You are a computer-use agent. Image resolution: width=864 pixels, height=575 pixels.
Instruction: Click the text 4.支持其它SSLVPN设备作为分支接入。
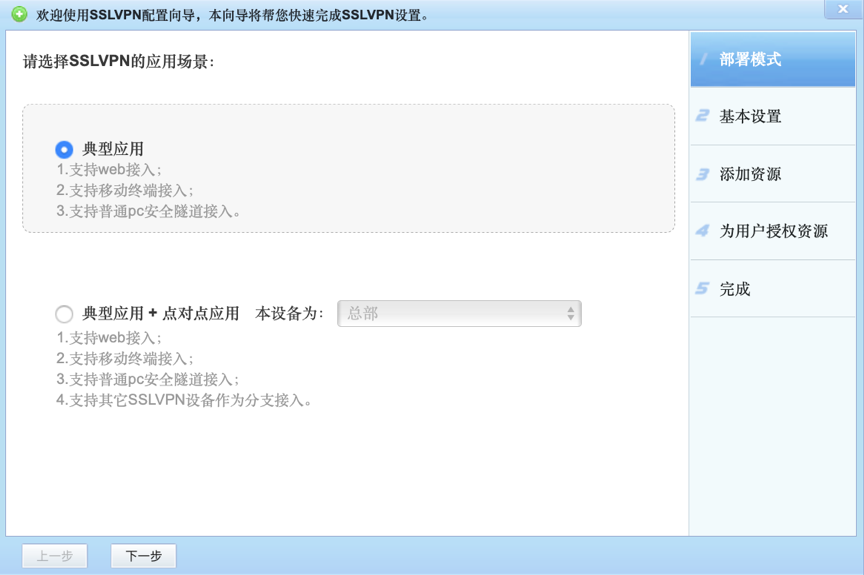tap(185, 400)
